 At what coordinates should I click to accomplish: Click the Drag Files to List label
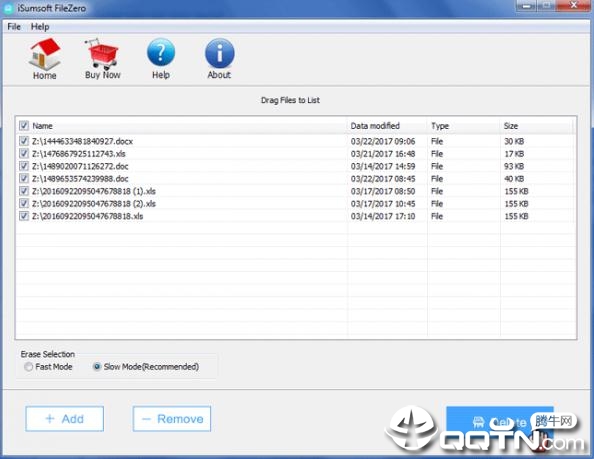click(x=290, y=100)
